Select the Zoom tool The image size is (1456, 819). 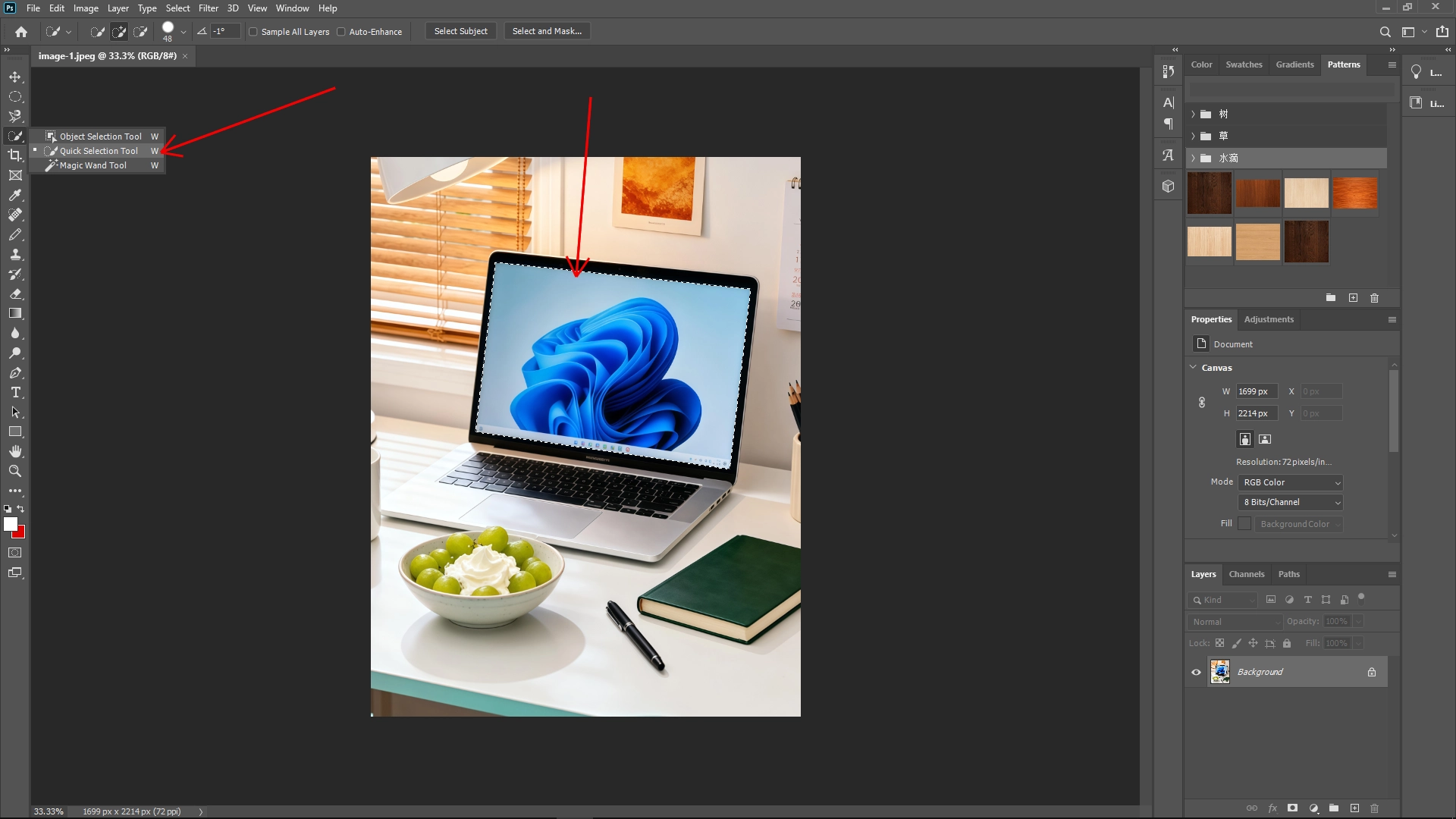(x=15, y=471)
